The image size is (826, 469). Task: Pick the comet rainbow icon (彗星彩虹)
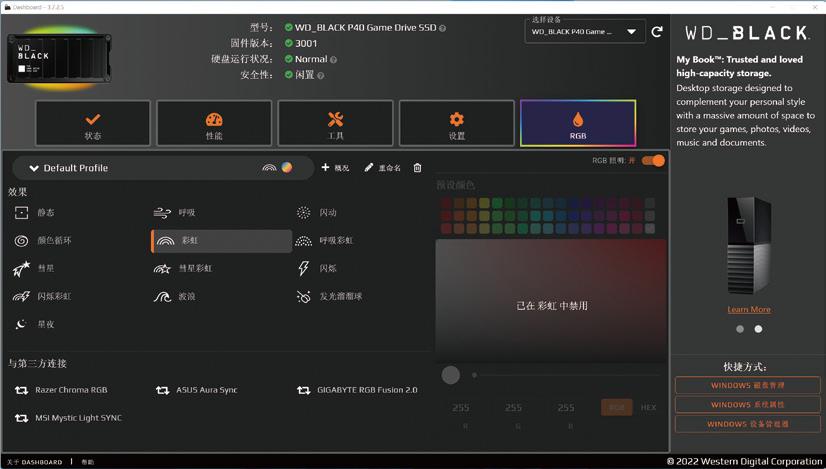coord(162,269)
